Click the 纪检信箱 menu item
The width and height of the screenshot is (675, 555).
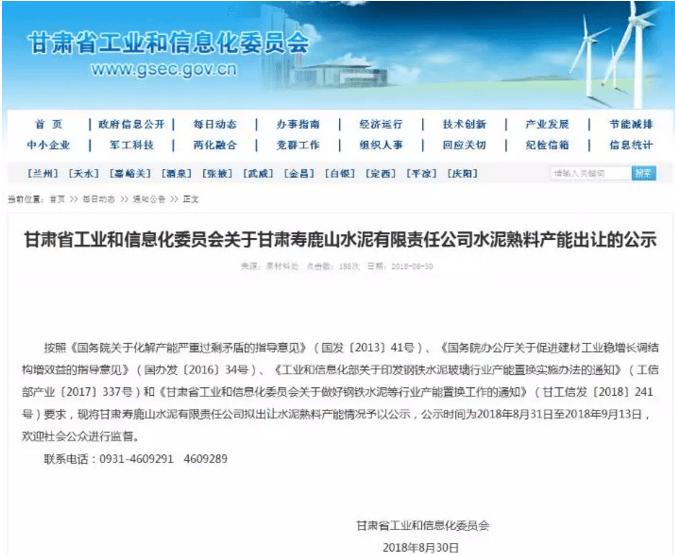point(547,145)
